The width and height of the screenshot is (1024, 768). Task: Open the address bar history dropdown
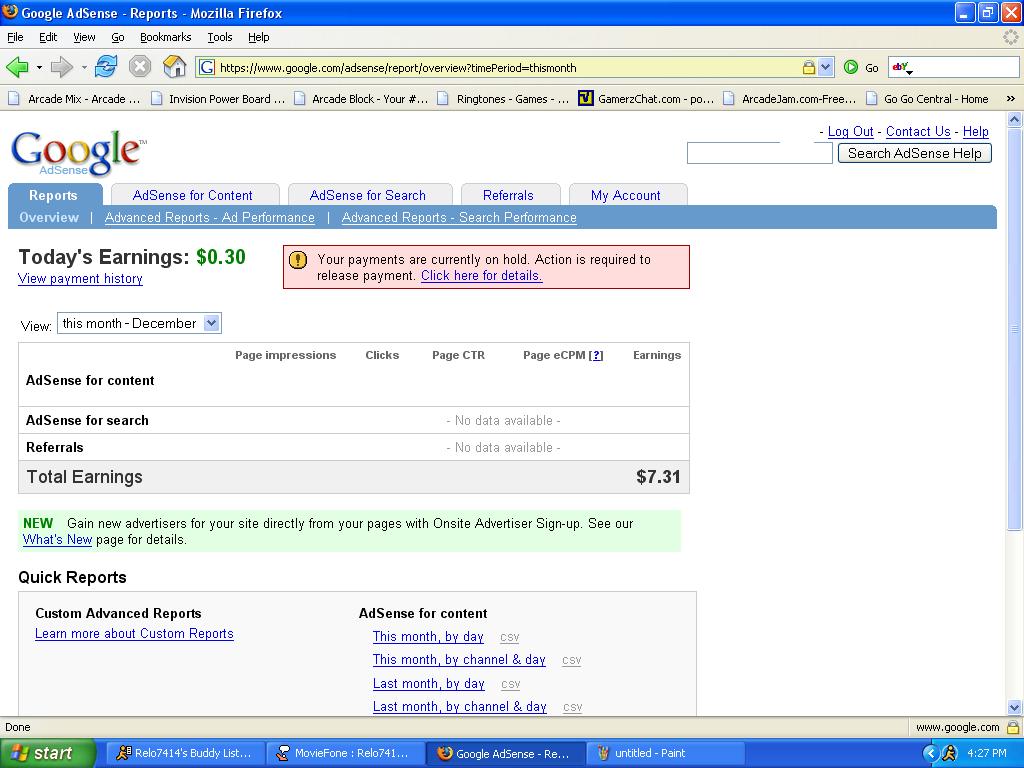(x=825, y=67)
